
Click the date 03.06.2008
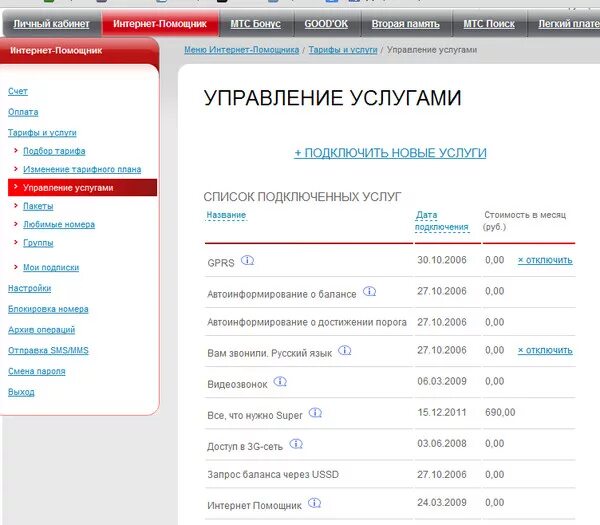(442, 443)
